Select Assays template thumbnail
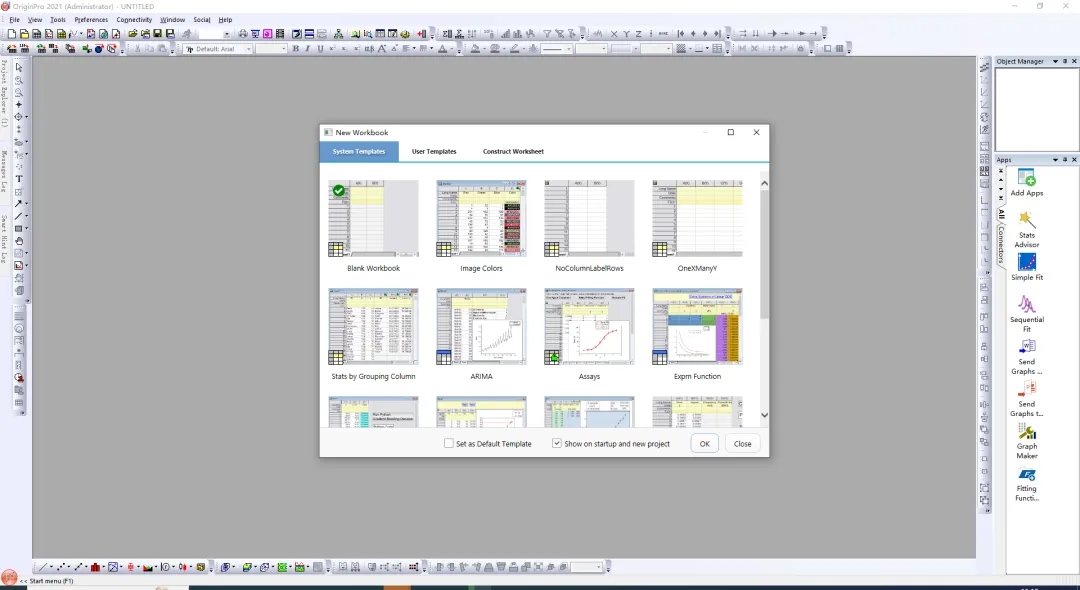Viewport: 1080px width, 590px height. (589, 326)
